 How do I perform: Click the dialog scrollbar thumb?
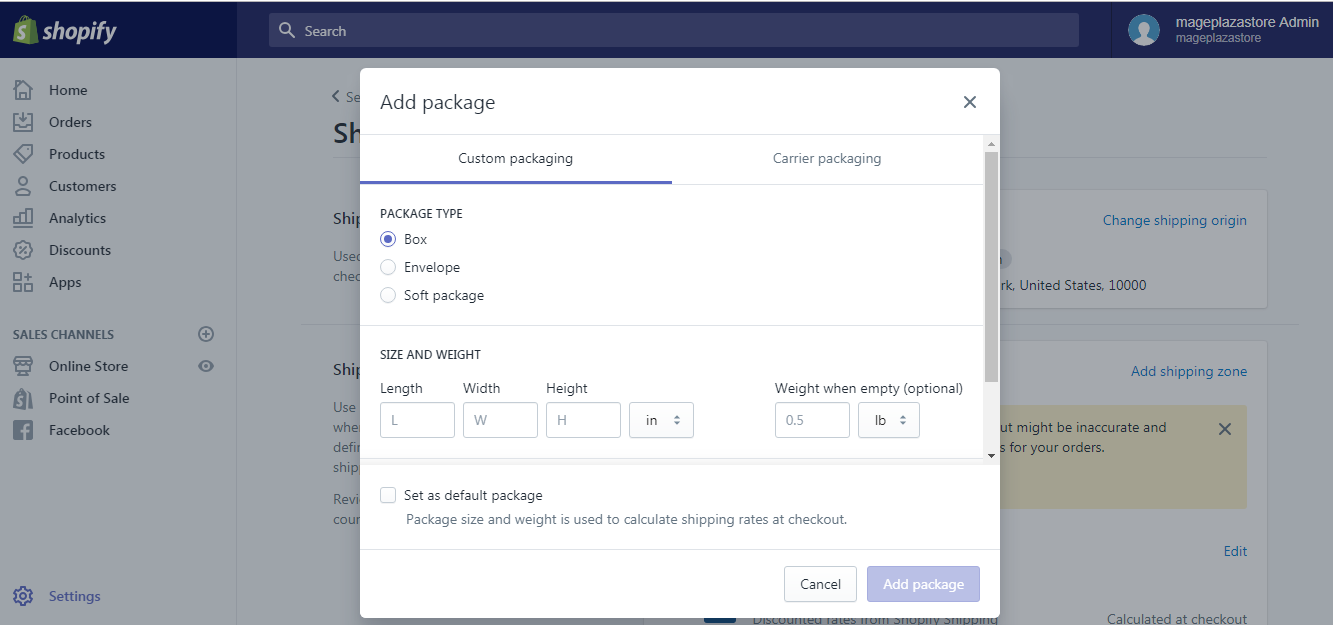(991, 266)
